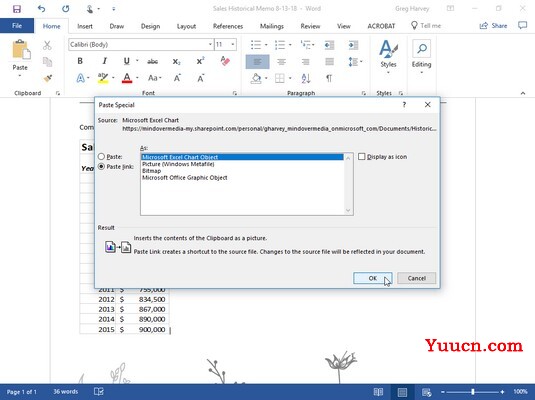Switch to the ACROBAT tab
This screenshot has height=400, width=535.
pyautogui.click(x=381, y=26)
